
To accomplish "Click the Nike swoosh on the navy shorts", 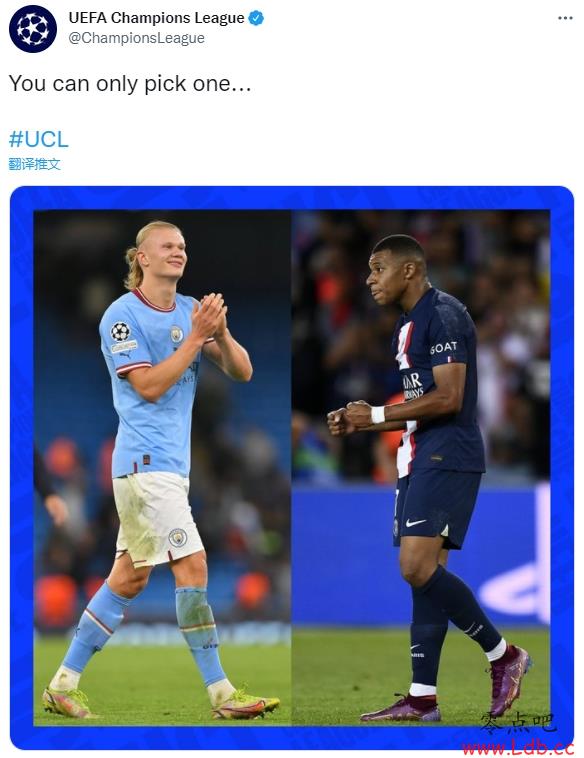I will [x=416, y=523].
